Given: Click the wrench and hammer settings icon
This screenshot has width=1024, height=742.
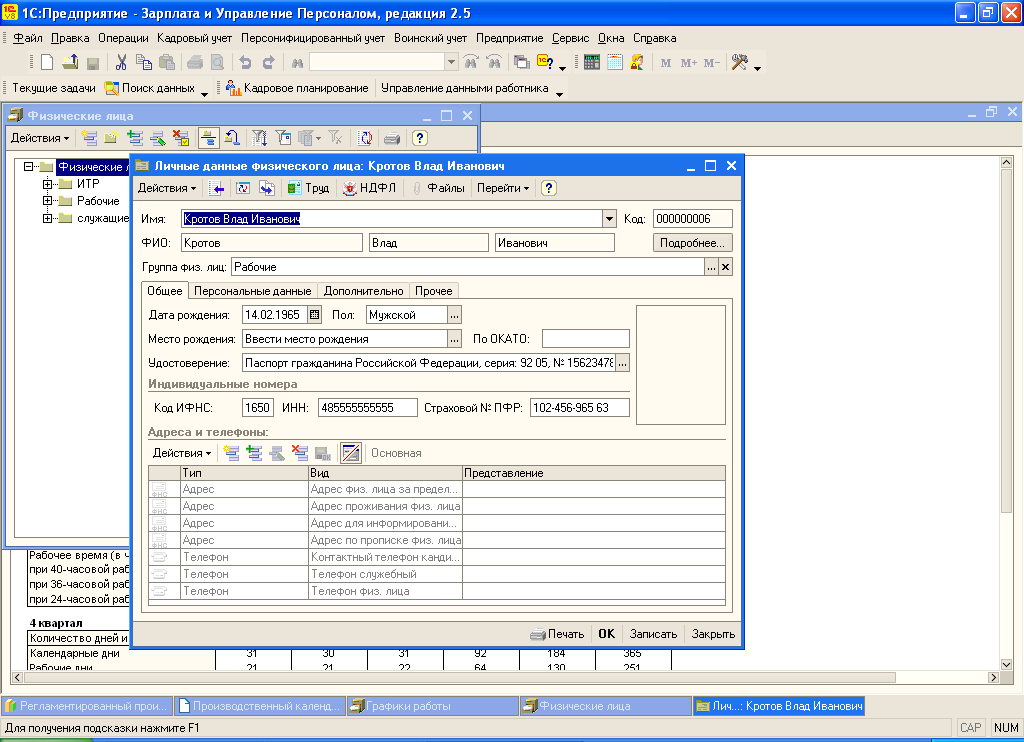Looking at the screenshot, I should (740, 63).
